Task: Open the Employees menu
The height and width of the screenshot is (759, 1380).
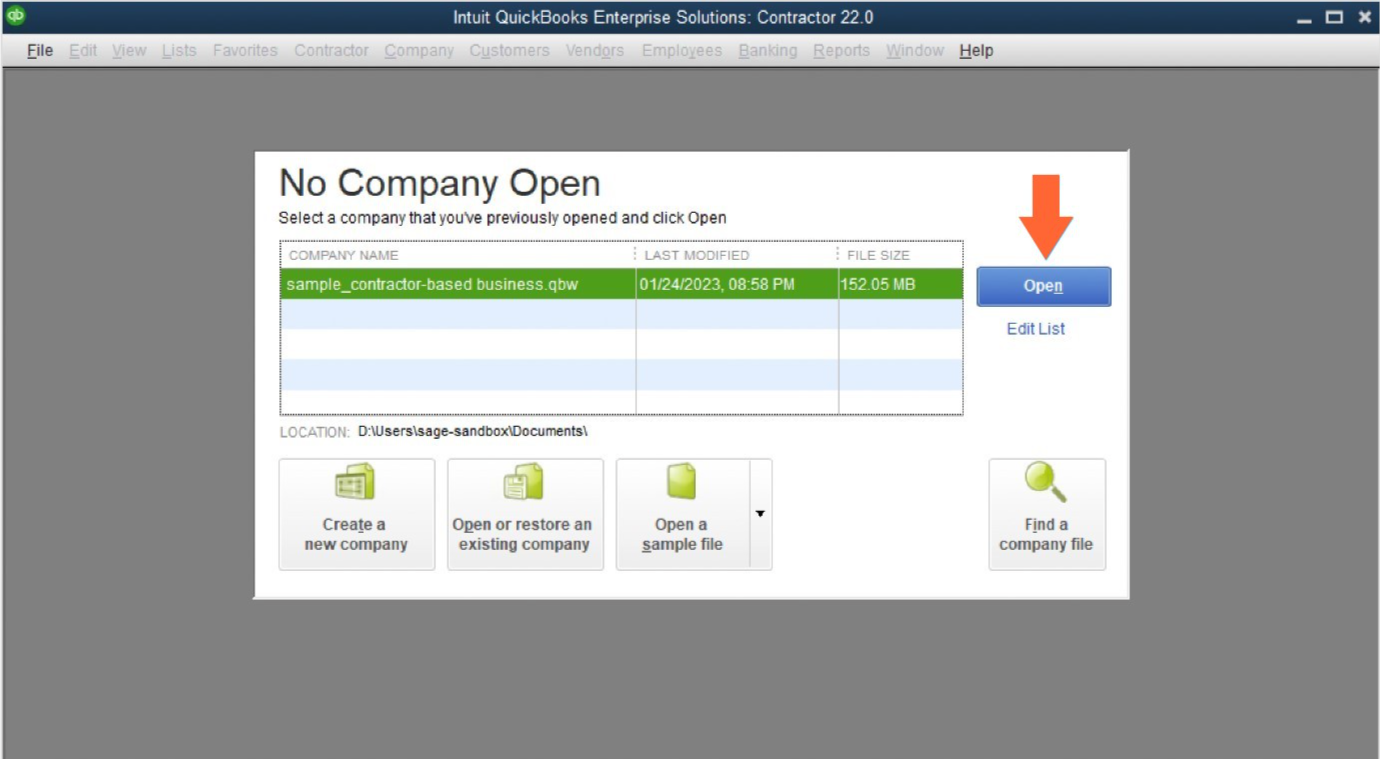Action: click(x=681, y=50)
